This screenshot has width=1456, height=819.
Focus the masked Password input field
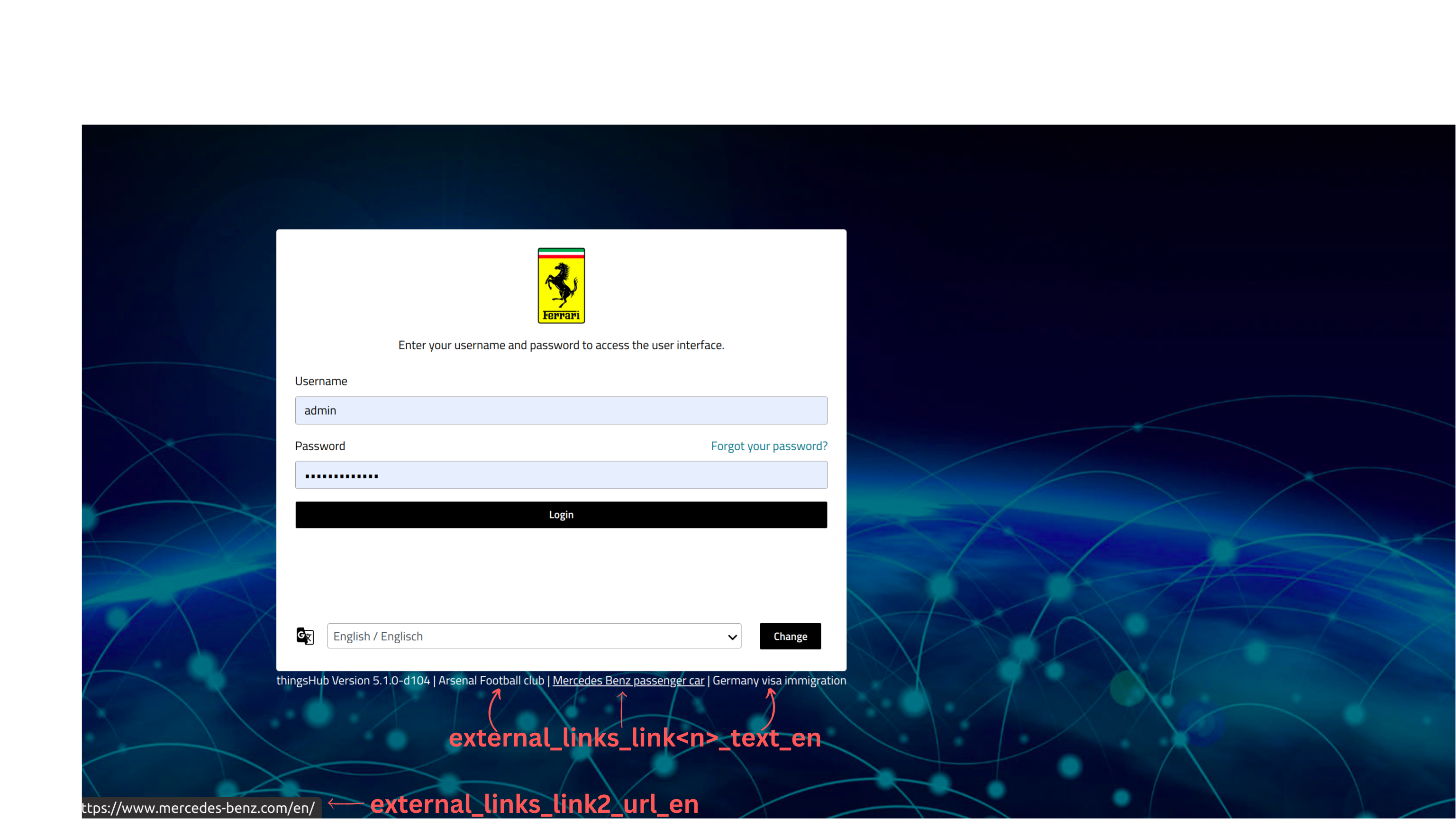click(x=561, y=475)
